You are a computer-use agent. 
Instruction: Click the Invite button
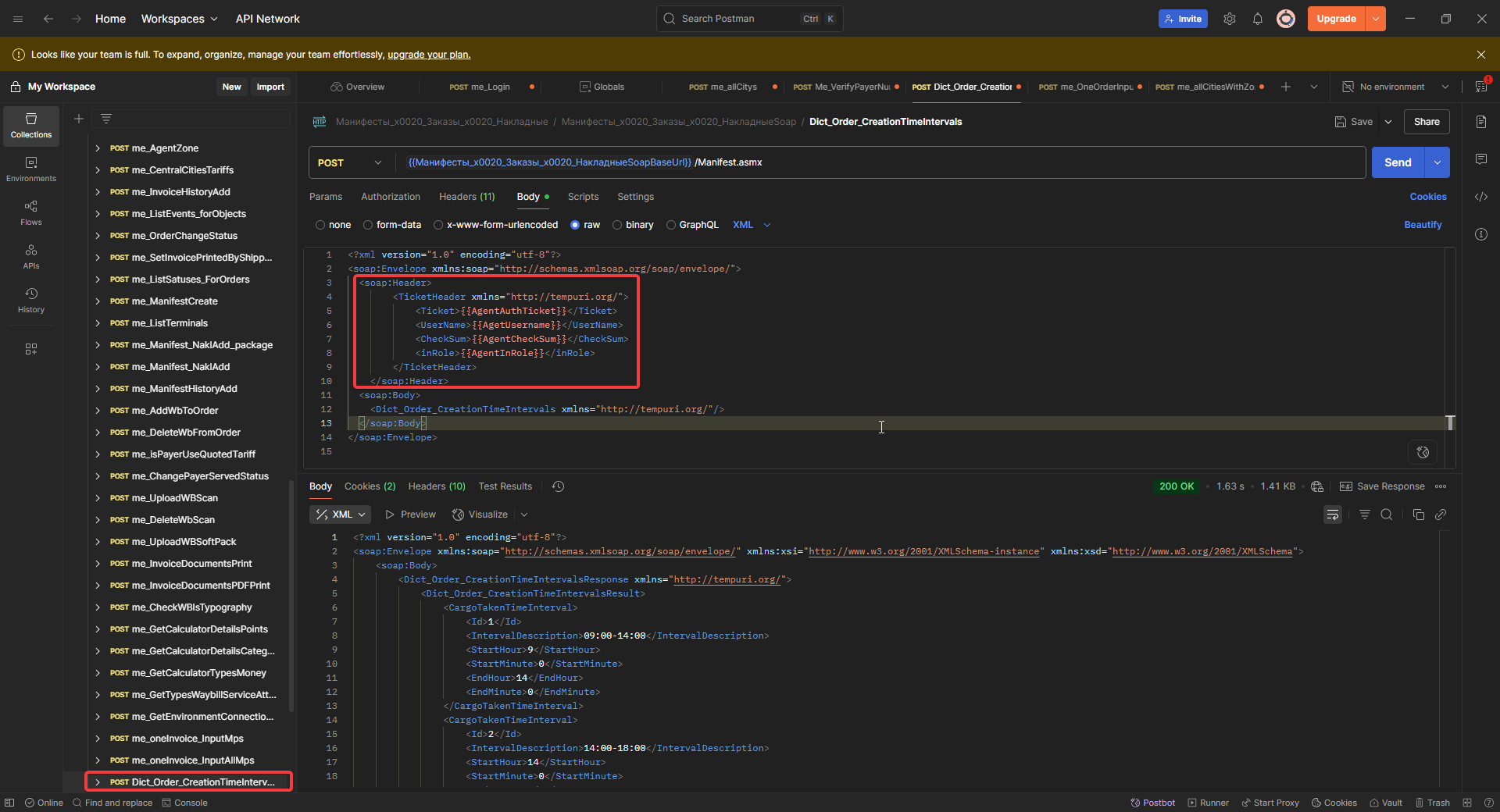pos(1183,19)
